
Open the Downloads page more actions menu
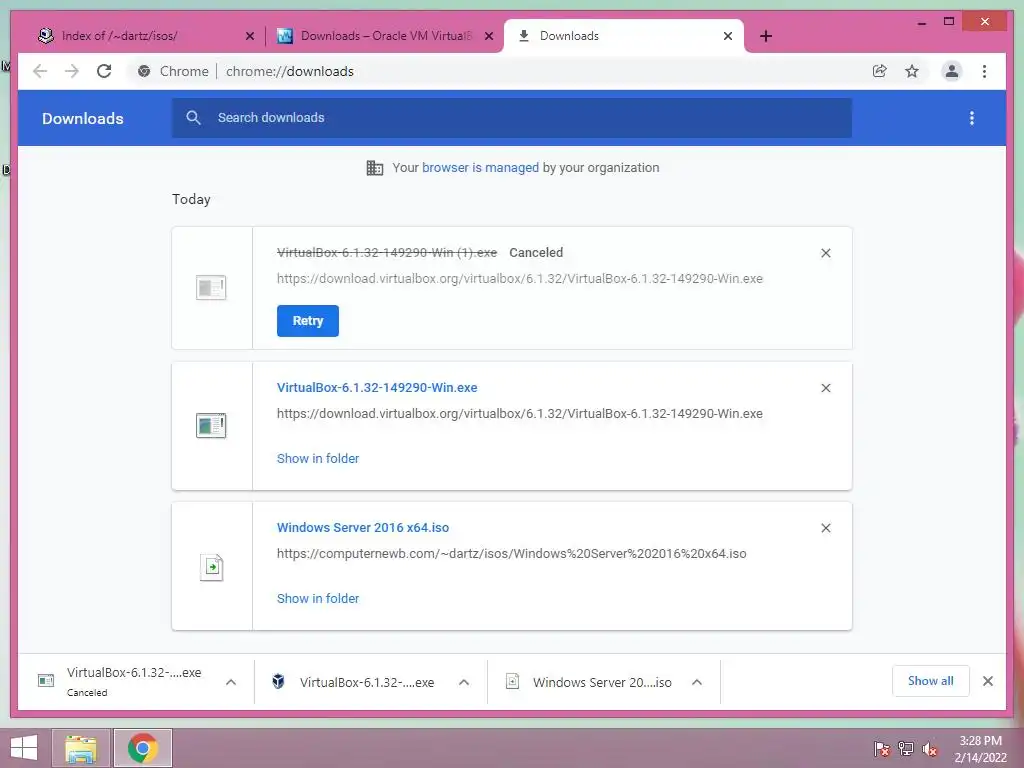(972, 118)
